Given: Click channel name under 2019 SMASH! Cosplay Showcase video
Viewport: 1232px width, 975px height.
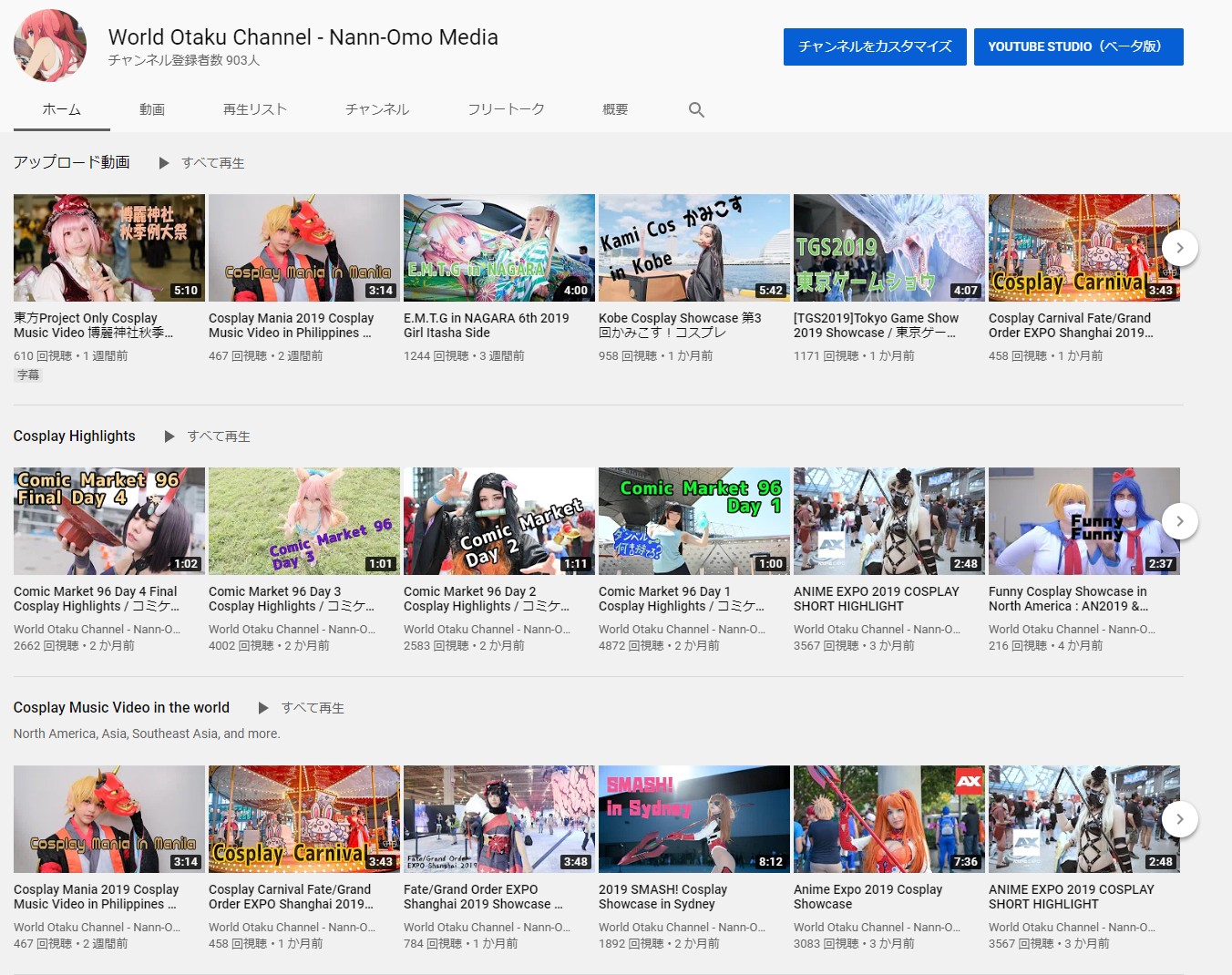Looking at the screenshot, I should (x=683, y=927).
